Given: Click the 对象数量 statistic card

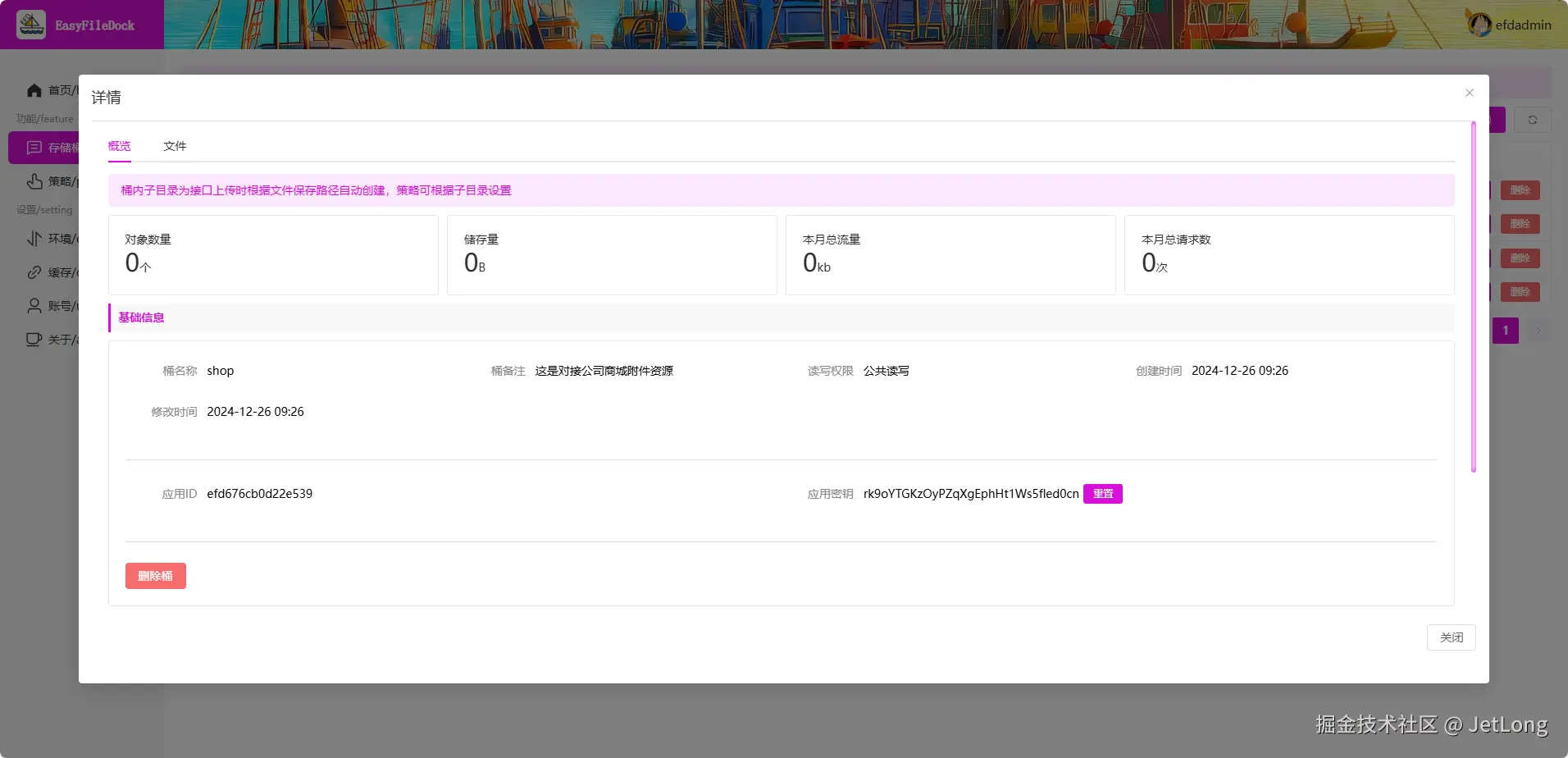Looking at the screenshot, I should point(273,255).
